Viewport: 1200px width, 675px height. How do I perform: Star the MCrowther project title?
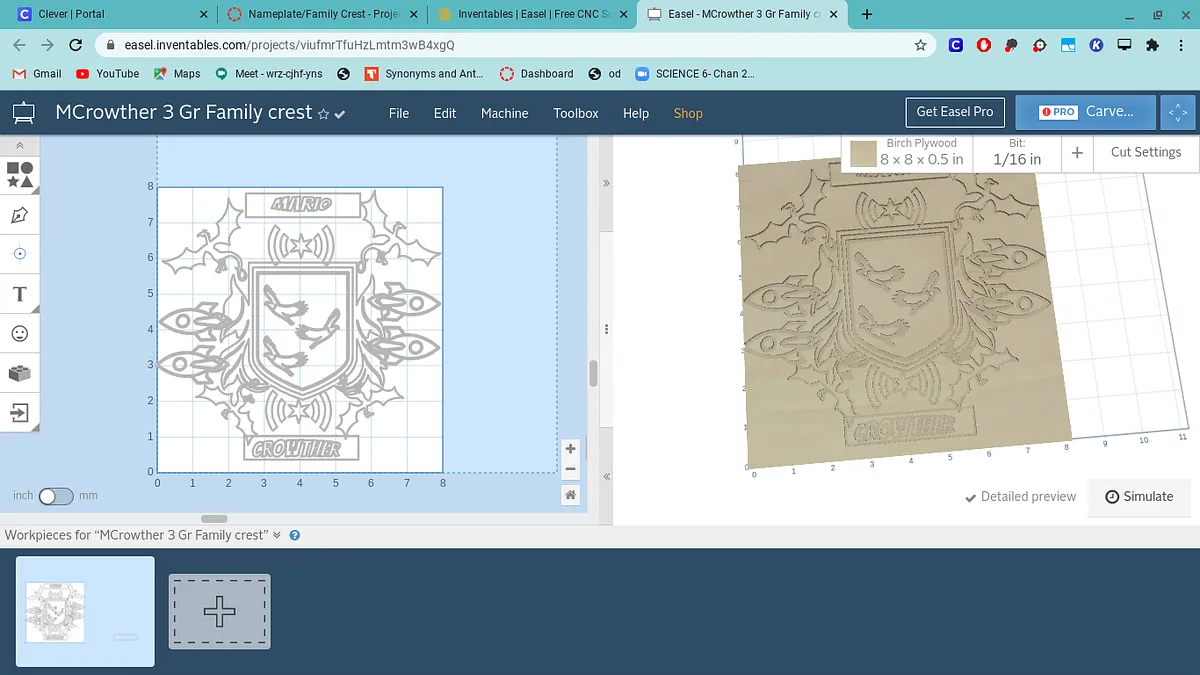pyautogui.click(x=323, y=114)
